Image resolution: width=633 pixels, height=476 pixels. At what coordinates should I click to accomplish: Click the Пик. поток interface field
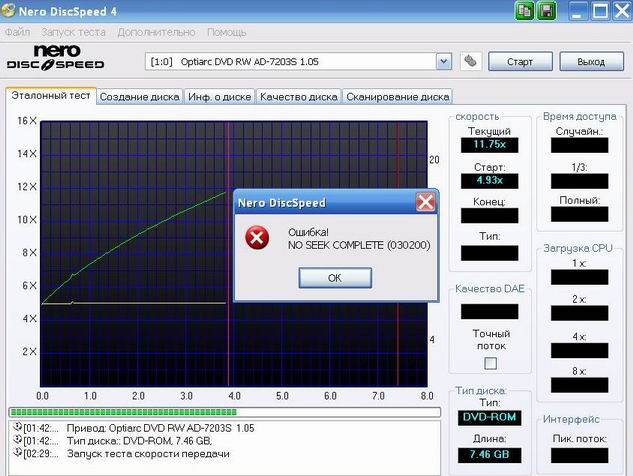click(x=579, y=455)
